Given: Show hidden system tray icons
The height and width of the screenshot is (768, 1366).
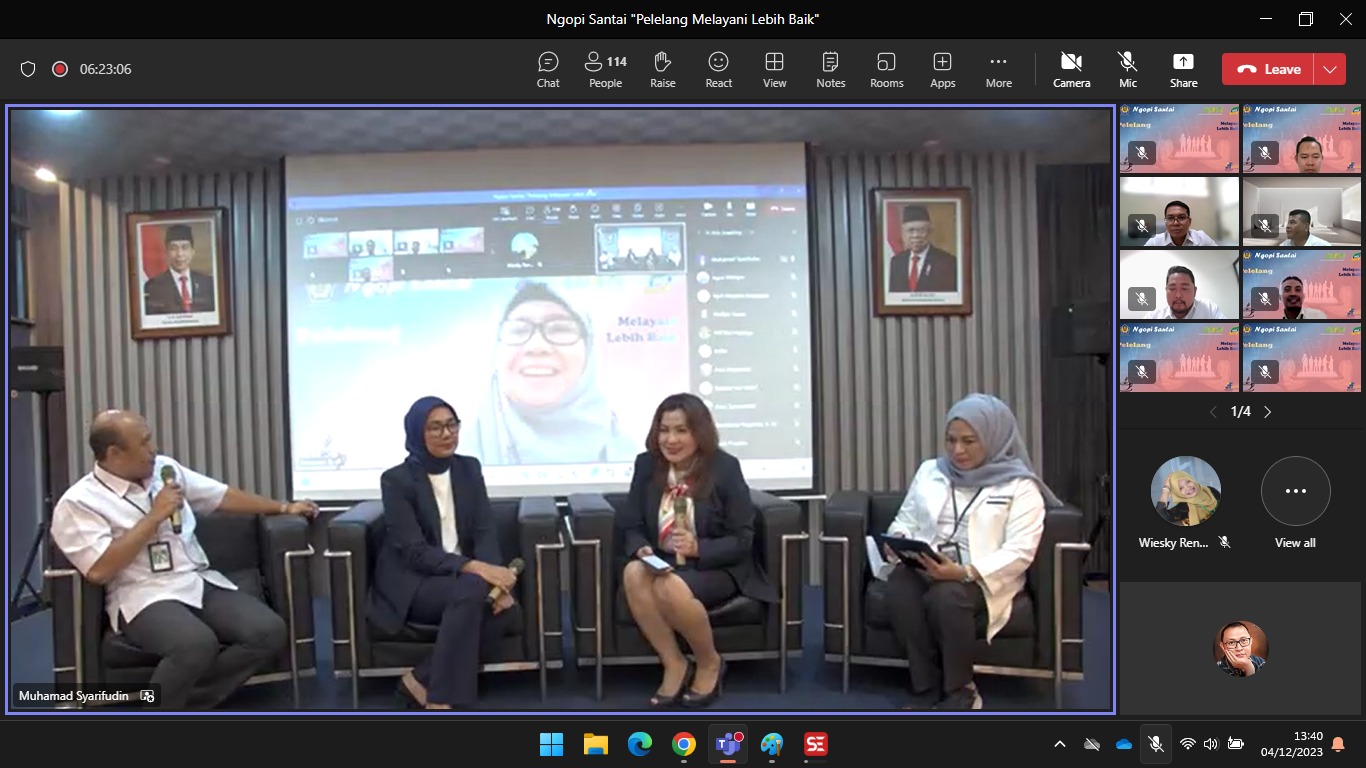Looking at the screenshot, I should (x=1060, y=744).
